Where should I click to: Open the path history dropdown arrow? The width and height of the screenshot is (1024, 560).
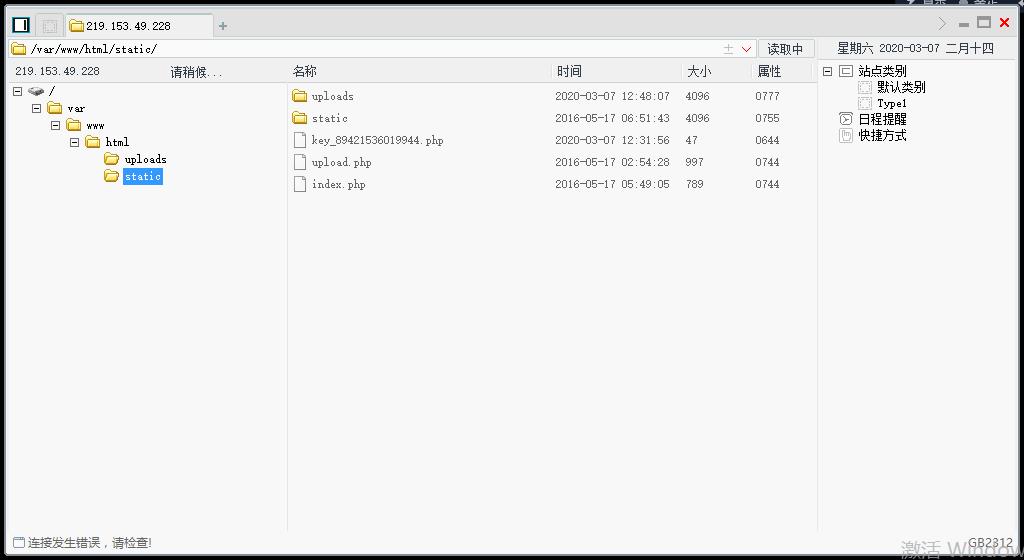click(x=746, y=49)
